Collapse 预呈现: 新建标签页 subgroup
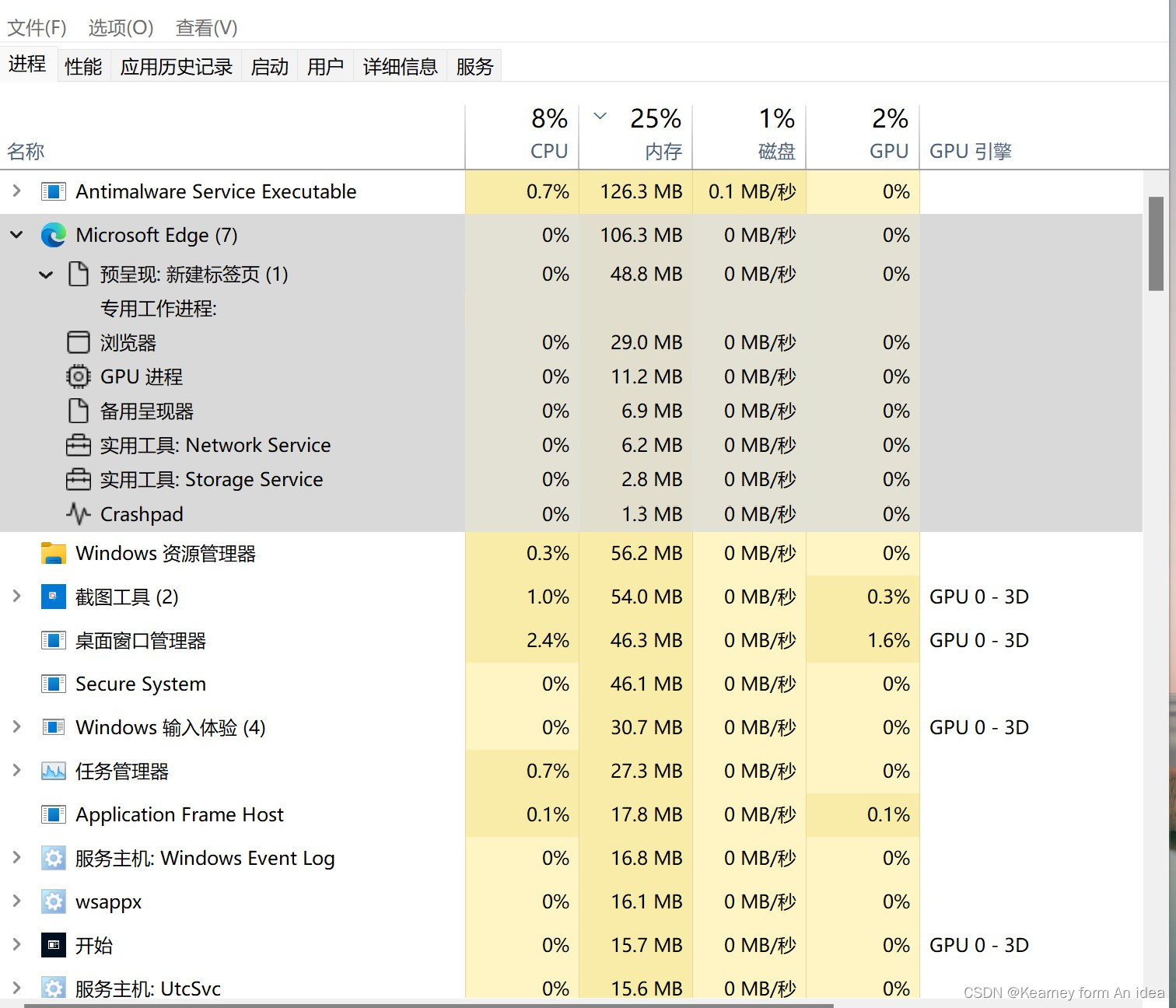 pyautogui.click(x=46, y=274)
